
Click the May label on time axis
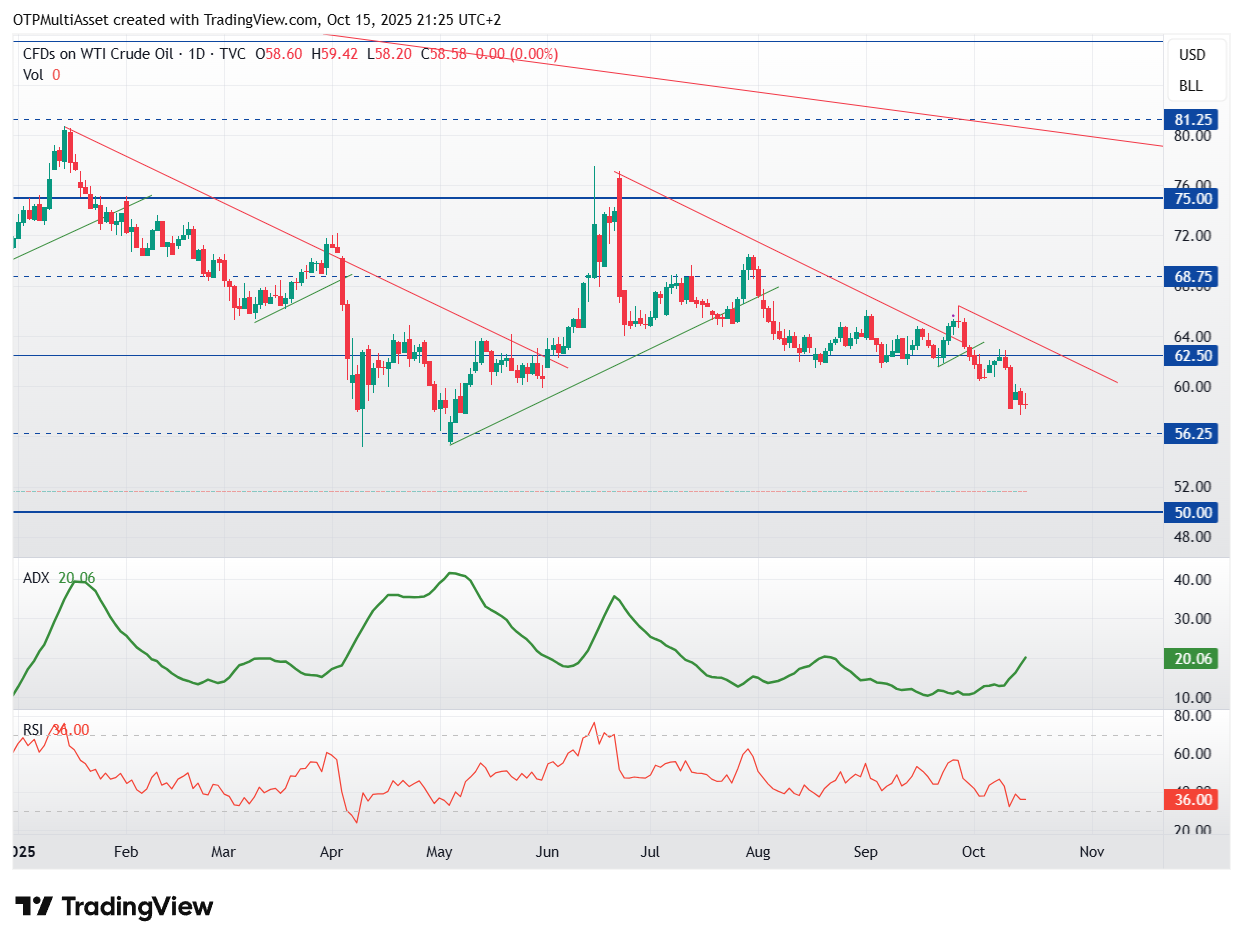[439, 852]
